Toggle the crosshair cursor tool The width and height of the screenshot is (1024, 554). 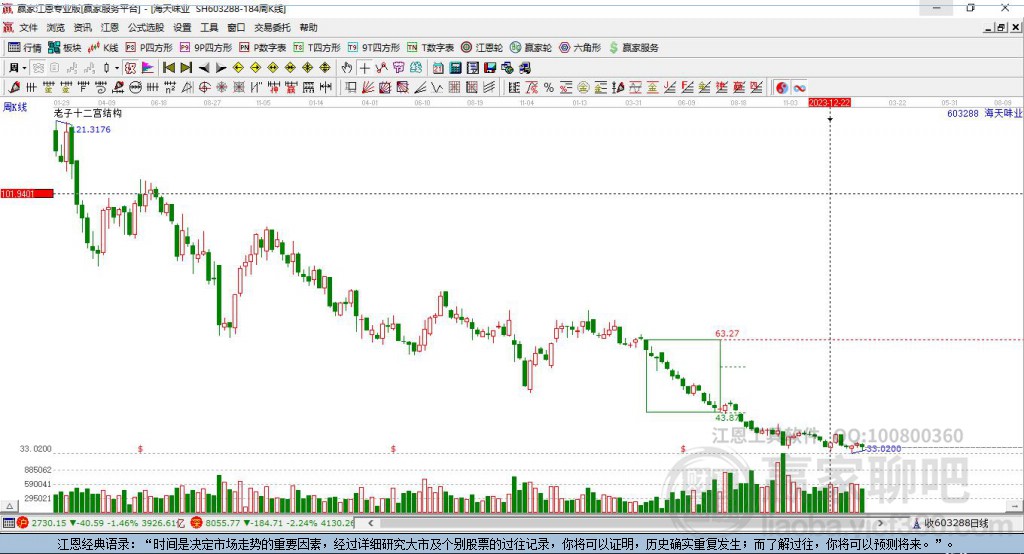(364, 68)
